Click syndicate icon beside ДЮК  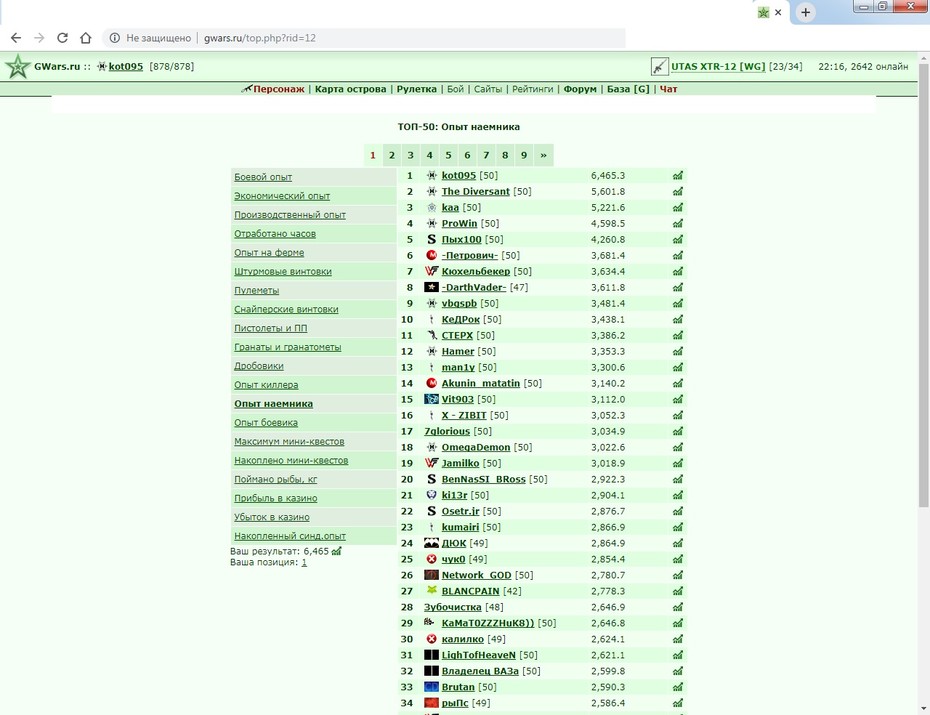click(x=431, y=543)
